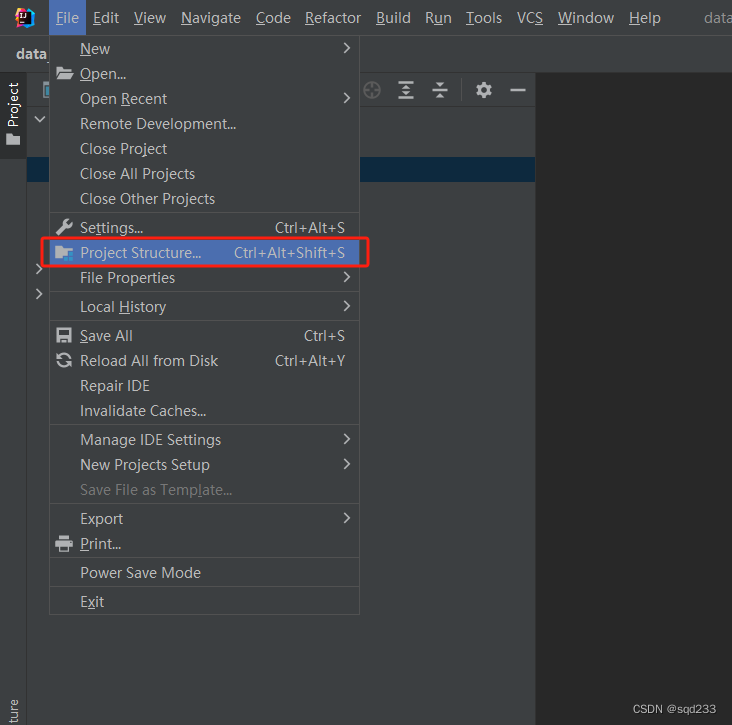The height and width of the screenshot is (725, 732).
Task: Click the floppy disk Save All icon
Action: [x=64, y=336]
